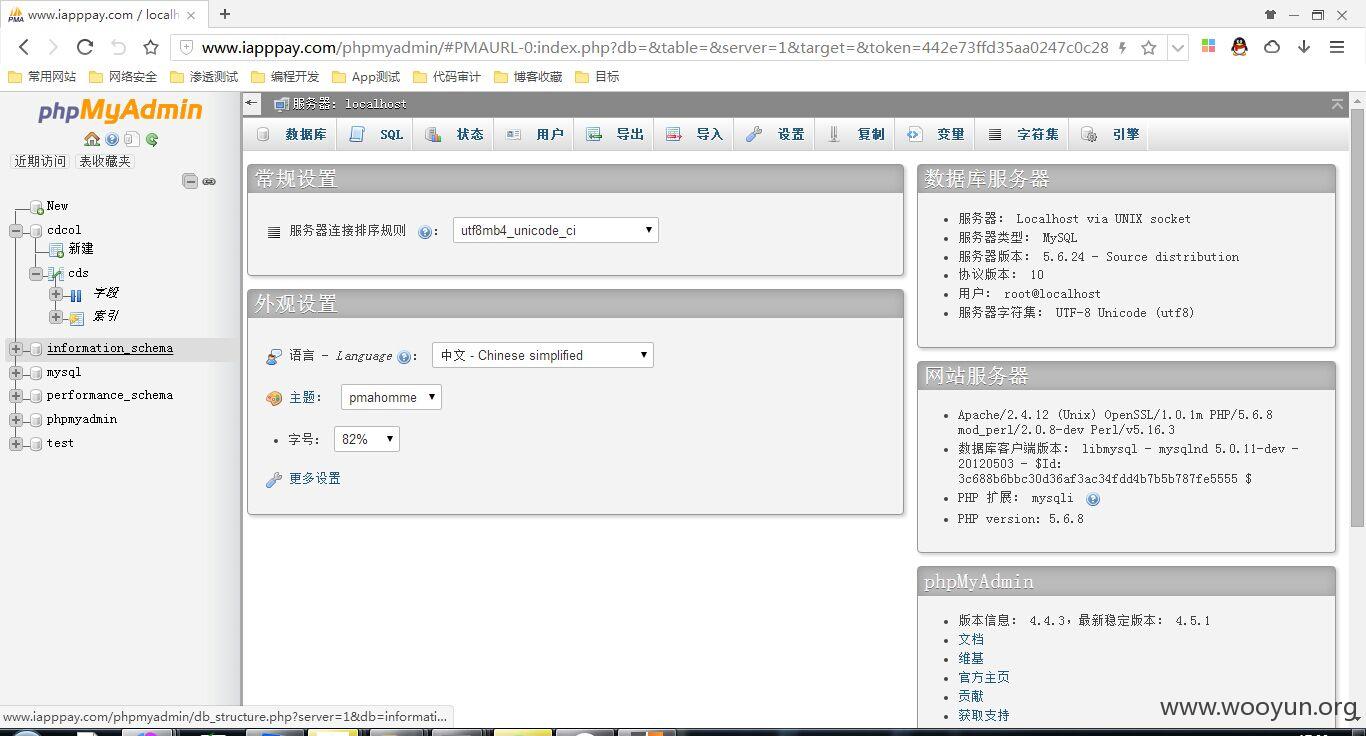Switch to the 导出 export tab
This screenshot has width=1366, height=736.
[x=615, y=134]
